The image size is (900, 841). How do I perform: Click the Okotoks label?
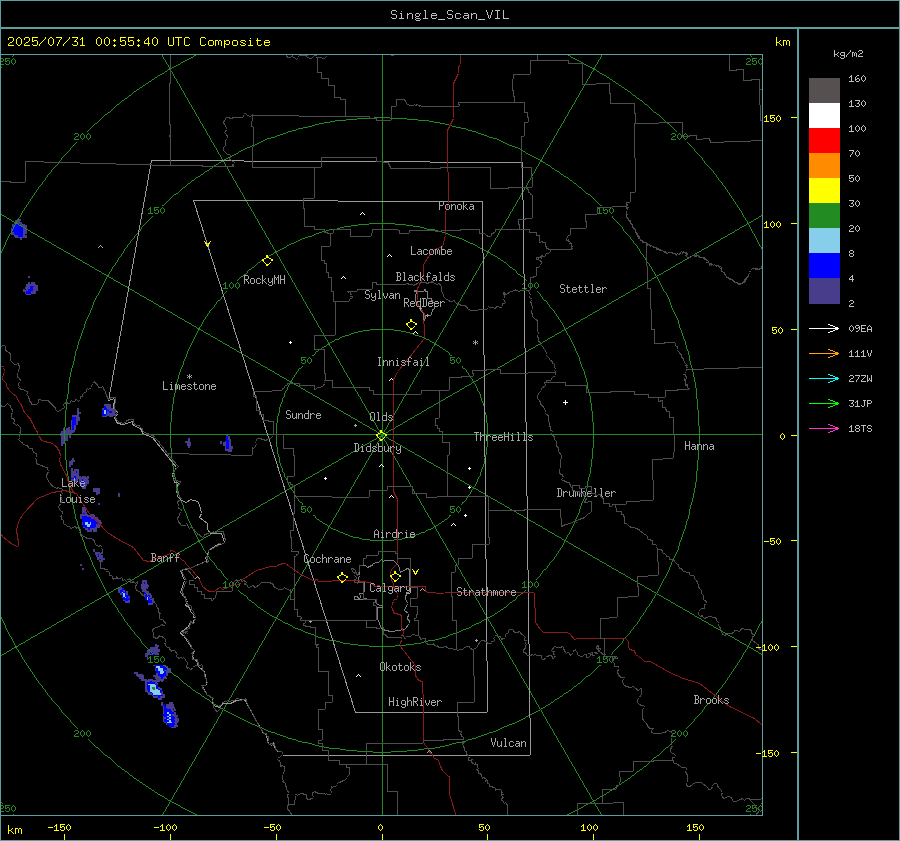click(x=400, y=667)
